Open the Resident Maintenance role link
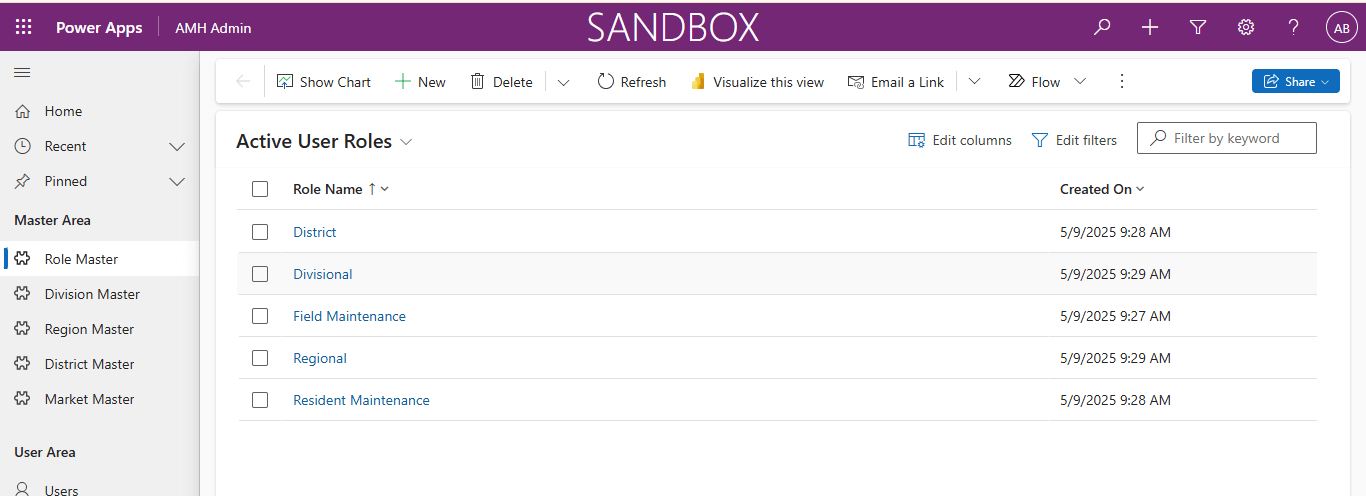Image resolution: width=1366 pixels, height=496 pixels. point(361,400)
